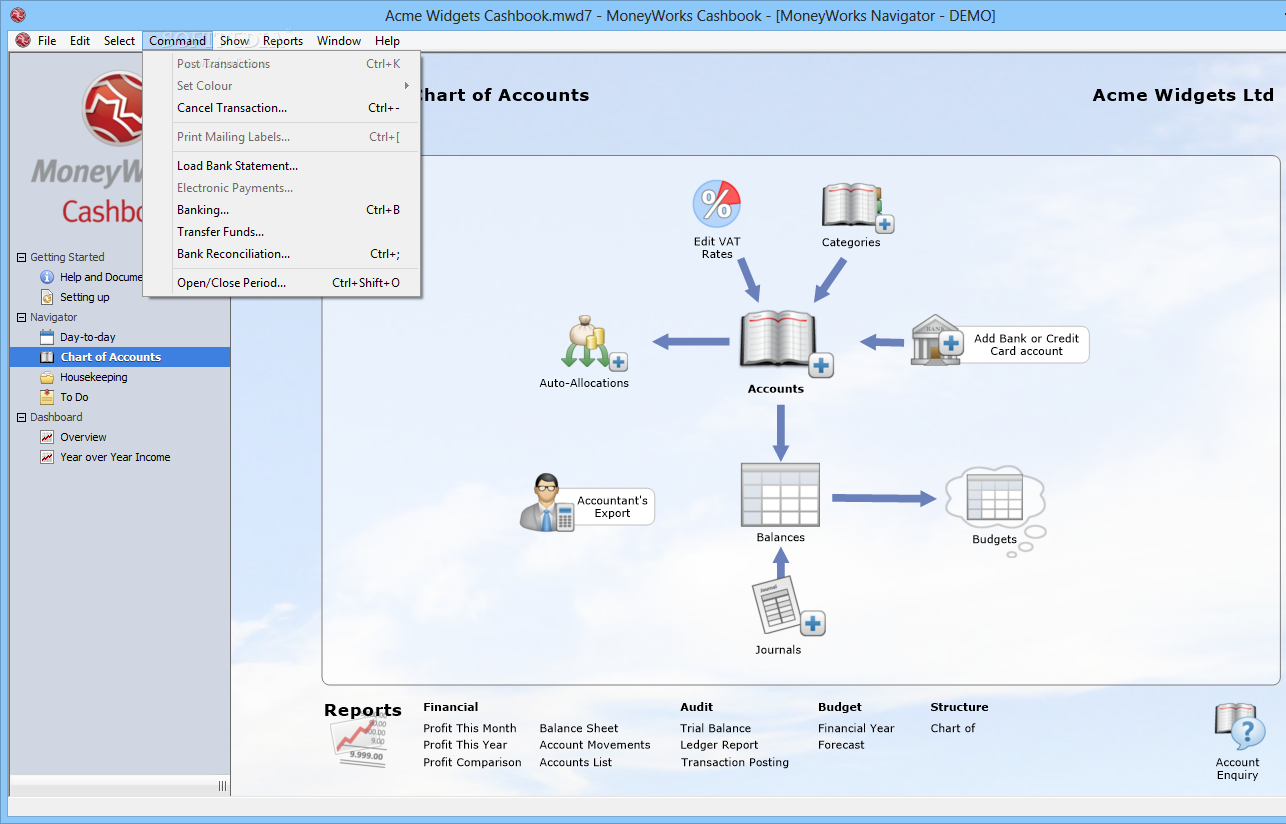Open the Balance Sheet report
This screenshot has width=1286, height=824.
coord(579,728)
